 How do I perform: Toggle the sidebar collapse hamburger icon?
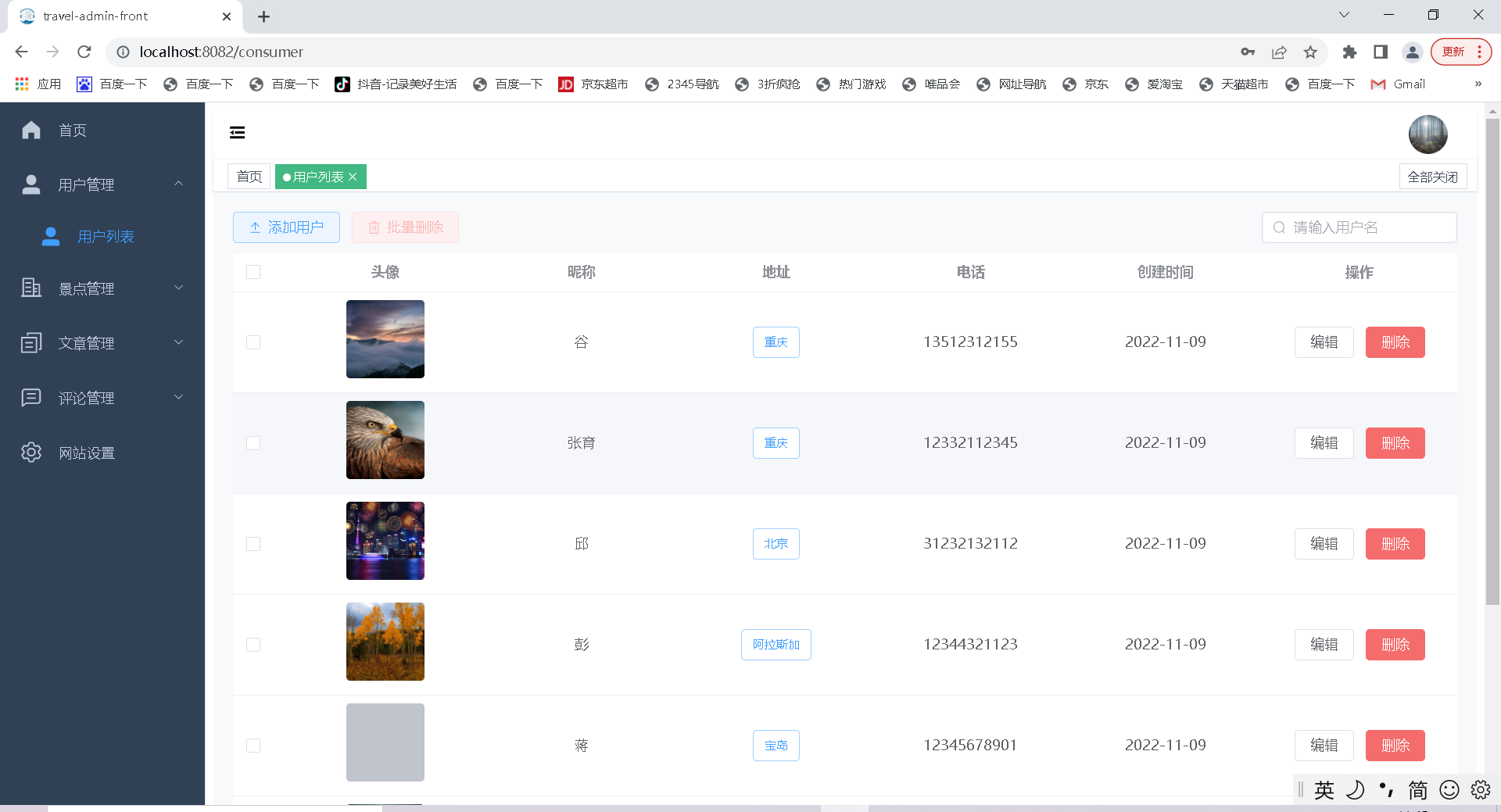coord(238,132)
